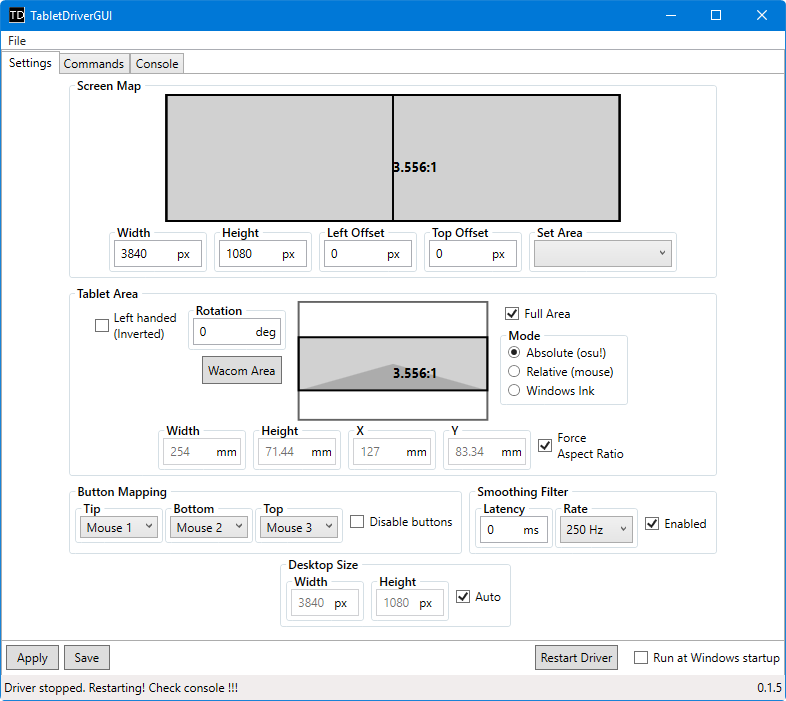786x701 pixels.
Task: Open the Set Area dropdown
Action: coord(603,253)
